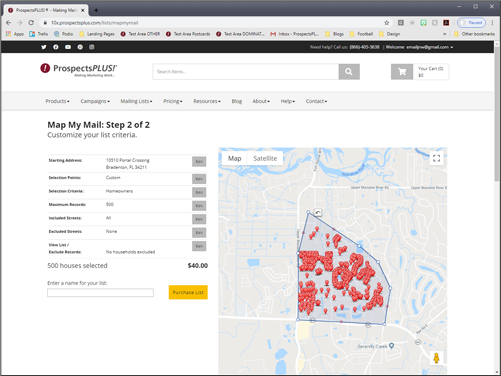
Task: Edit the Selection Points
Action: [x=199, y=179]
